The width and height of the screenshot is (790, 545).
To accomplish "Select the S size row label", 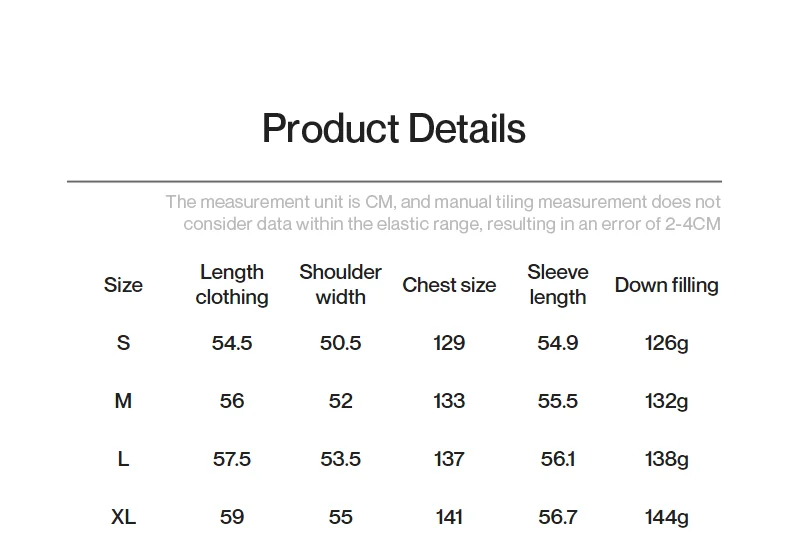I will [123, 343].
